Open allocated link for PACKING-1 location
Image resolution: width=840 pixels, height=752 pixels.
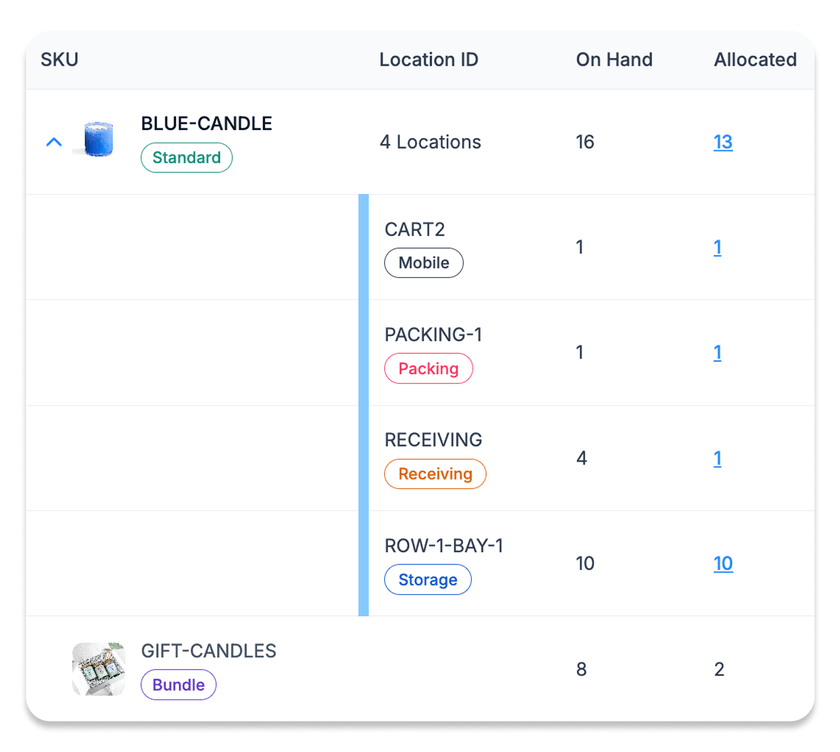(717, 352)
